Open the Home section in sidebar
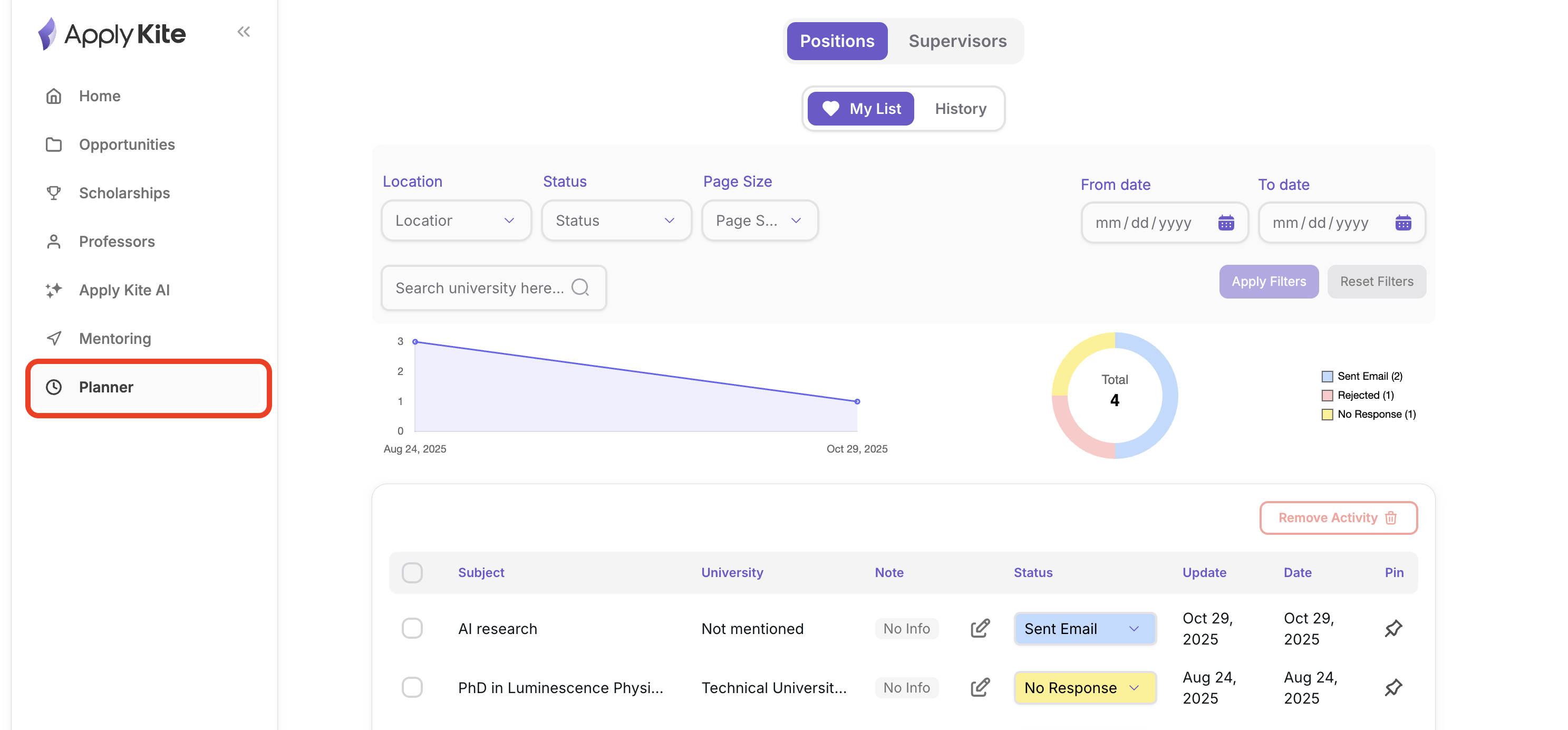This screenshot has height=730, width=1568. [x=99, y=95]
